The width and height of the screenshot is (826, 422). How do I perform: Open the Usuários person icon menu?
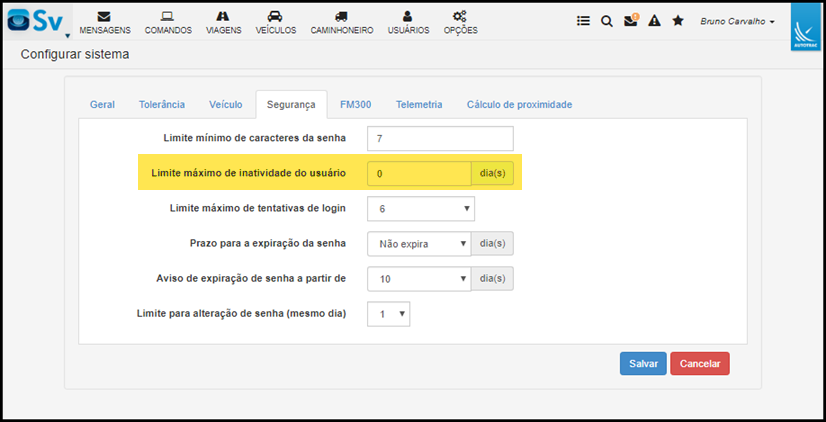tap(408, 23)
